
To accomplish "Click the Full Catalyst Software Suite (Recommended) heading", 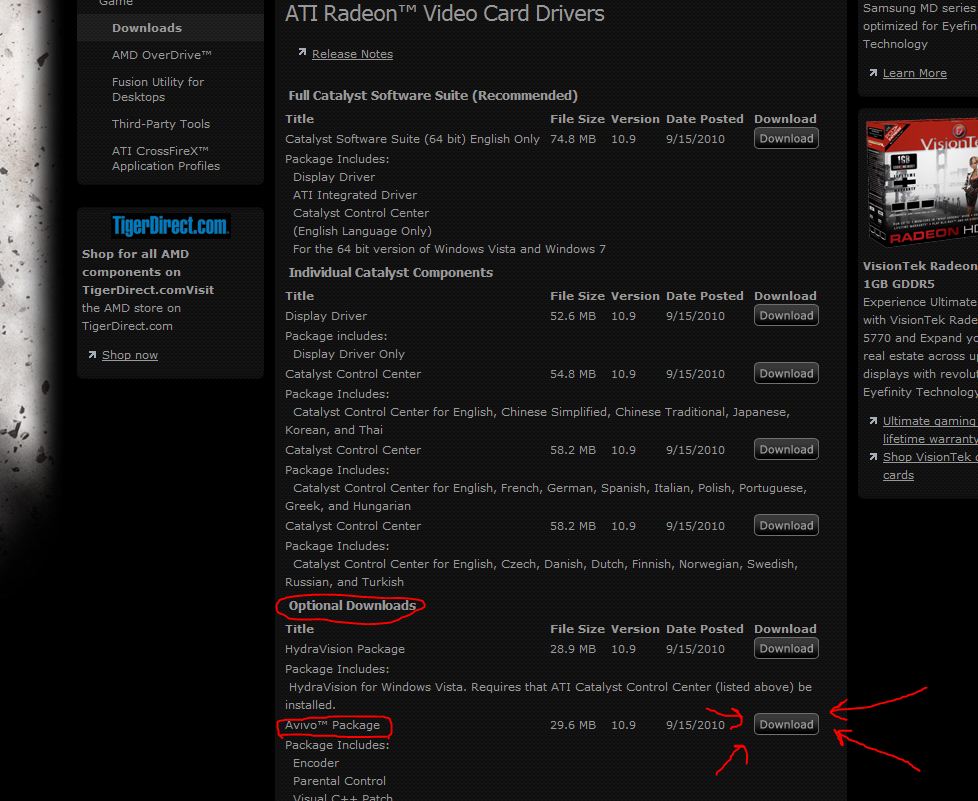I will point(433,95).
